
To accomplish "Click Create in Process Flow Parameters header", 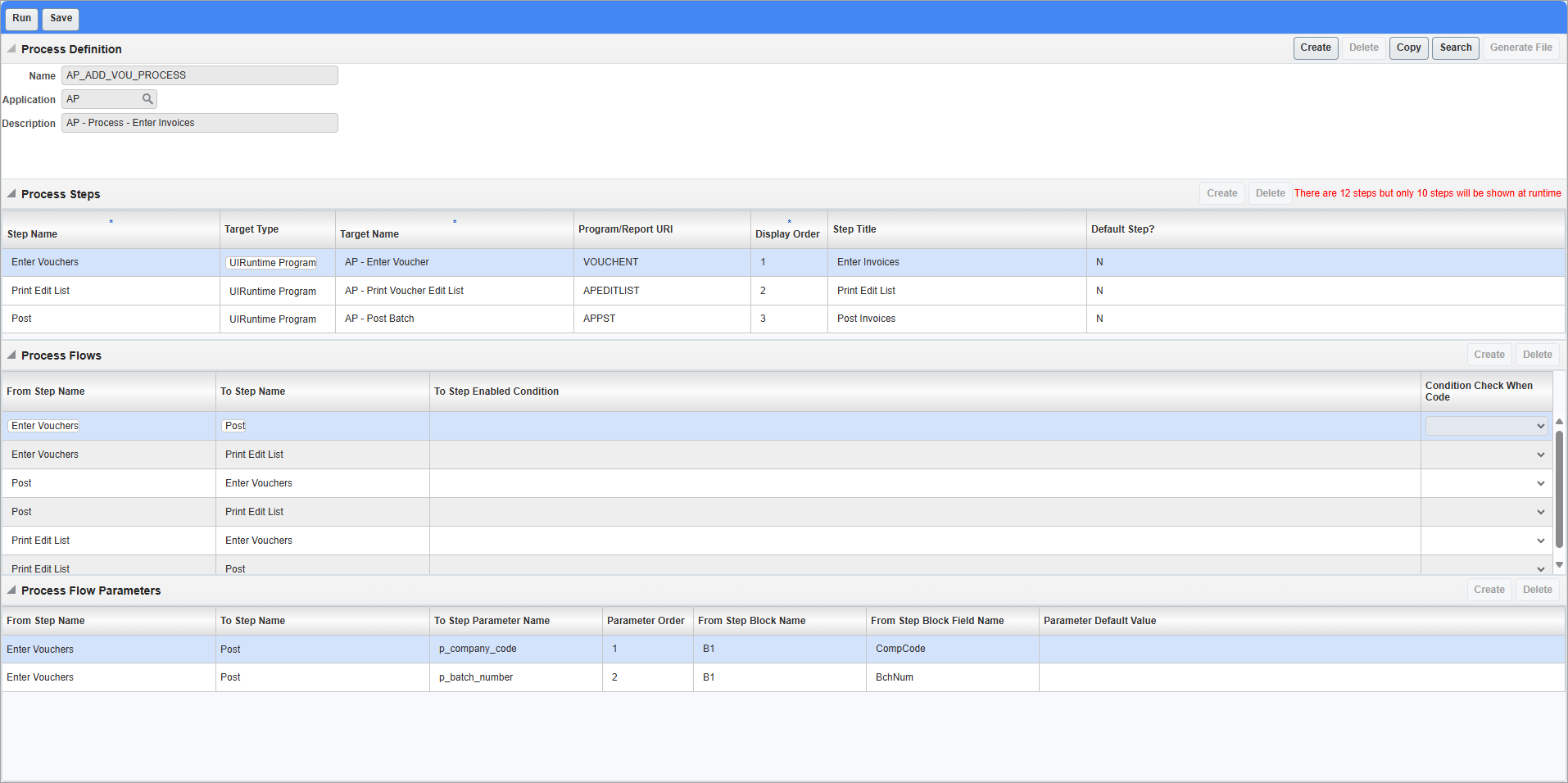I will pyautogui.click(x=1489, y=590).
